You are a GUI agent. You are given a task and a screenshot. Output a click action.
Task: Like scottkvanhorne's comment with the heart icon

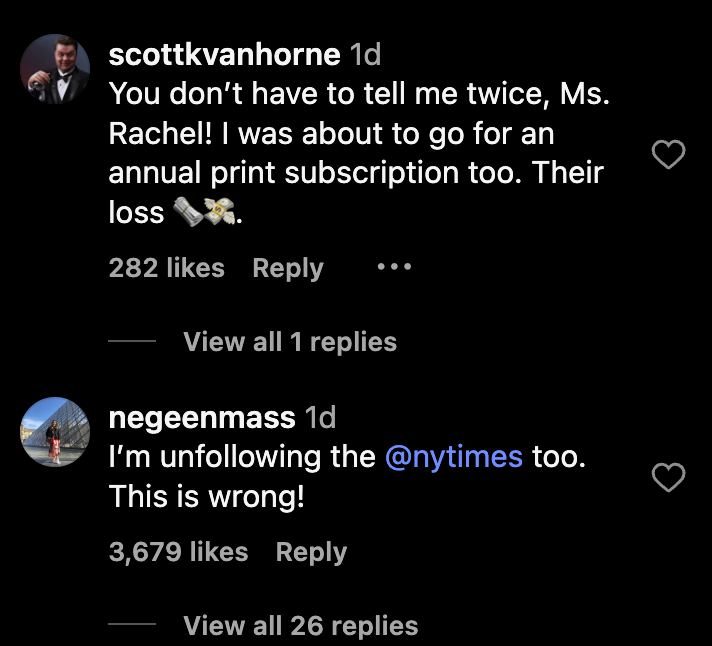coord(668,154)
